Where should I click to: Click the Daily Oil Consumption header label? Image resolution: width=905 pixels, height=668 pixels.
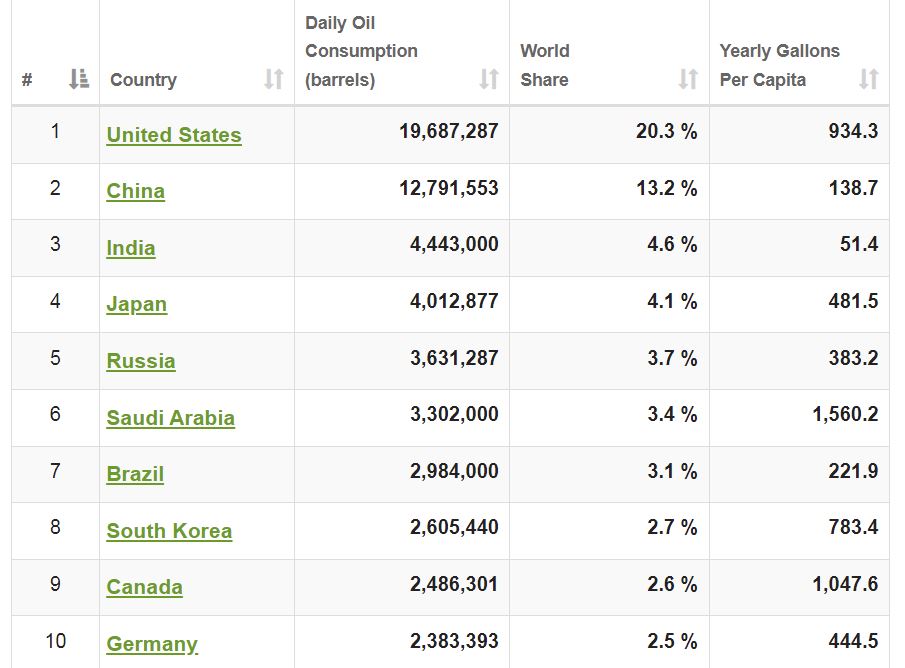point(361,51)
